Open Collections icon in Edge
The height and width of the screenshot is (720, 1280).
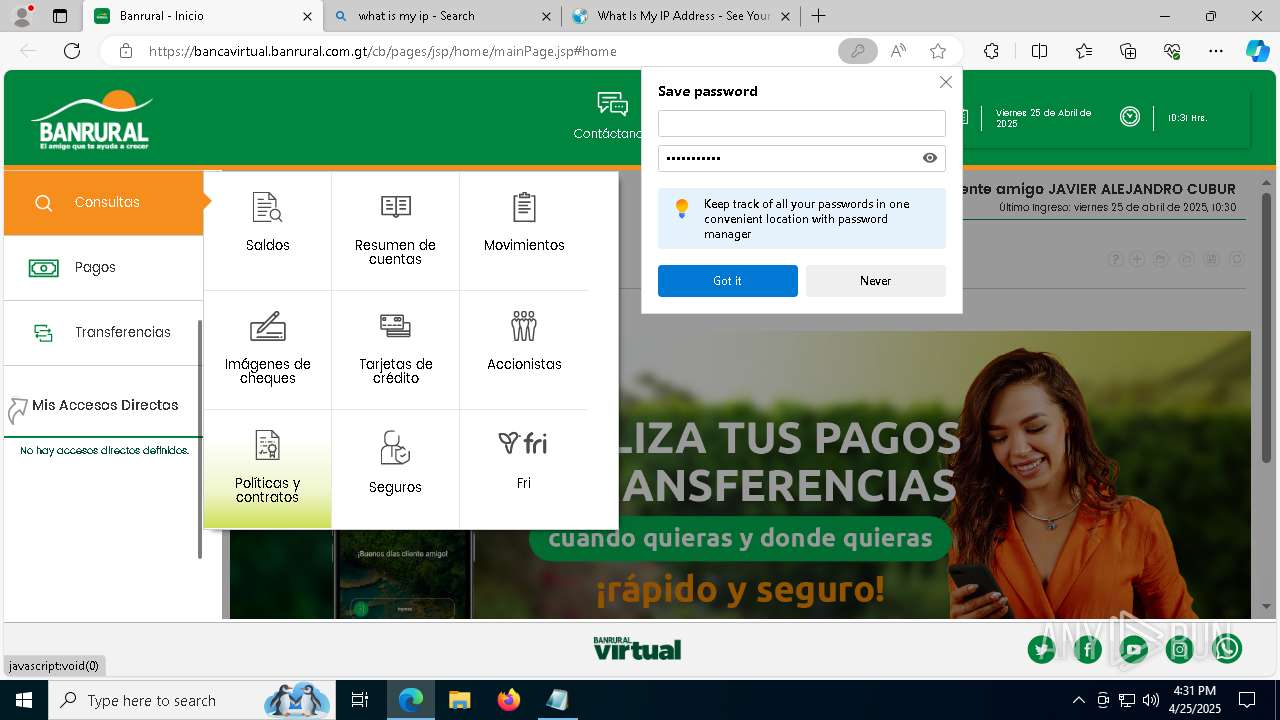(1128, 51)
